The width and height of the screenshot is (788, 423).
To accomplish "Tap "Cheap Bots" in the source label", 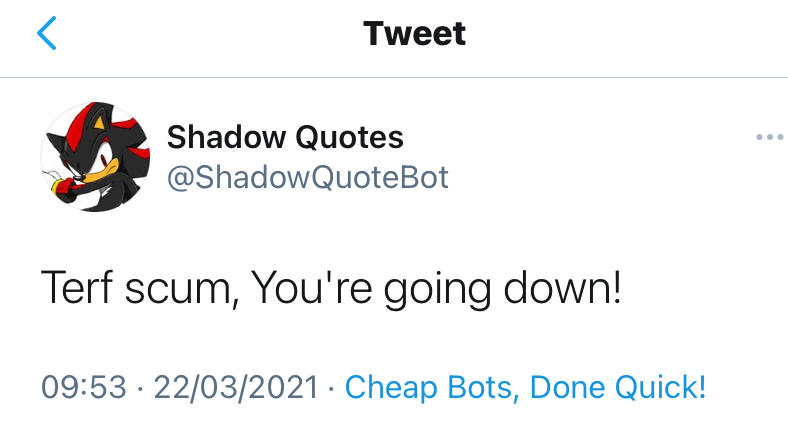I will click(x=428, y=385).
